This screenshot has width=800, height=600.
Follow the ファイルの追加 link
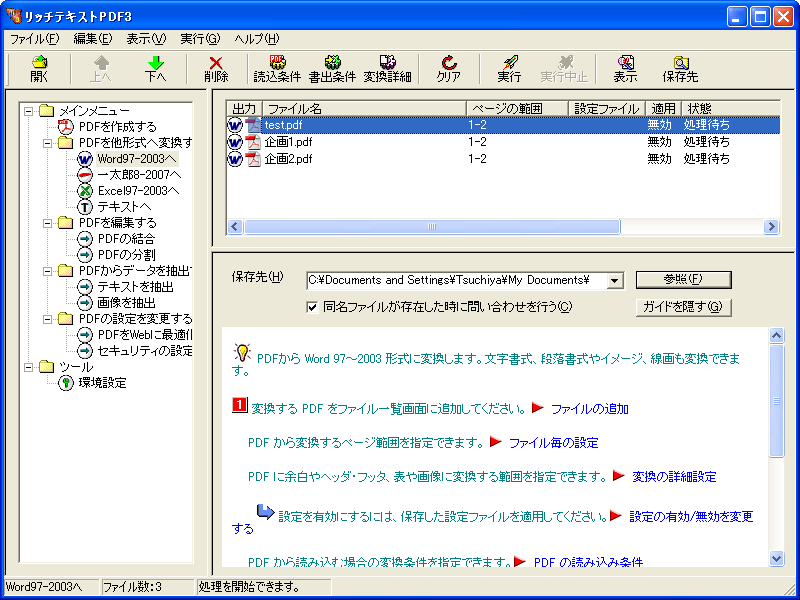[x=590, y=409]
